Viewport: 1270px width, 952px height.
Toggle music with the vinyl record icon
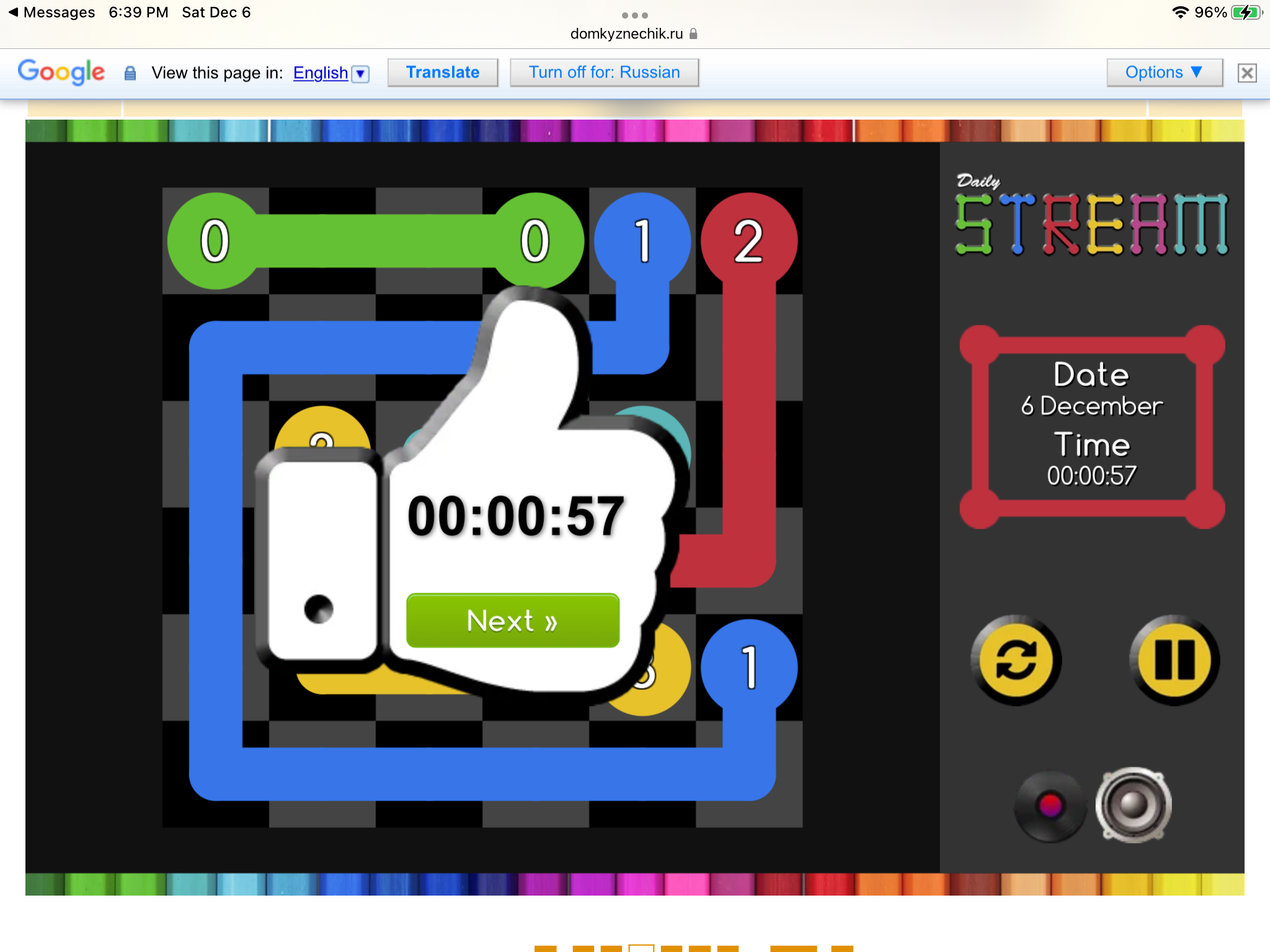[1050, 806]
